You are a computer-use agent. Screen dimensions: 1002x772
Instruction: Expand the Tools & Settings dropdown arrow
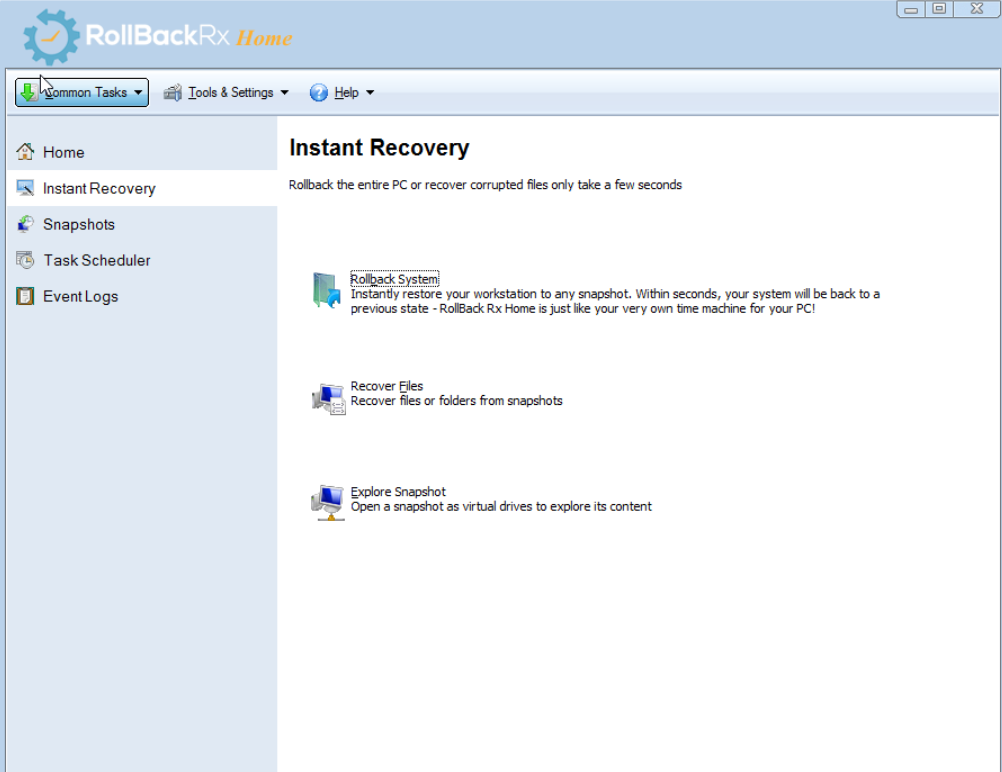click(x=284, y=93)
